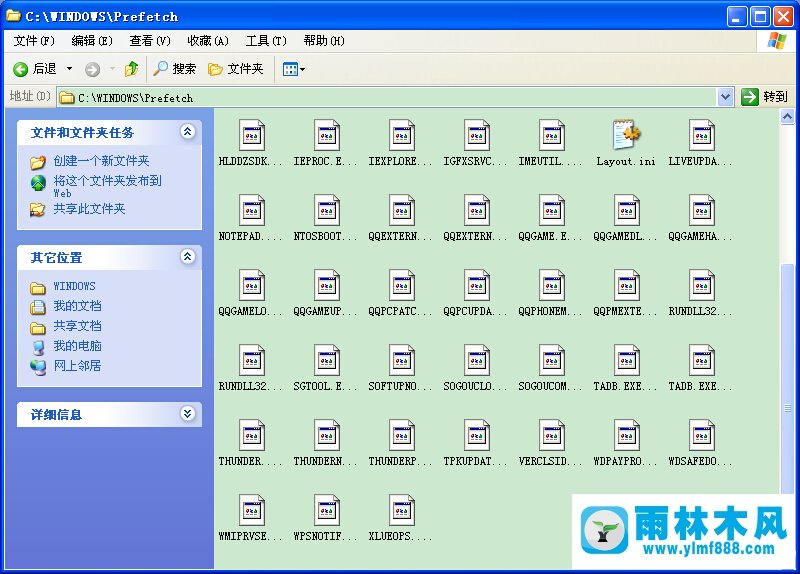Screen dimensions: 800x574
Task: Open the Back button history dropdown arrow
Action: coord(69,69)
